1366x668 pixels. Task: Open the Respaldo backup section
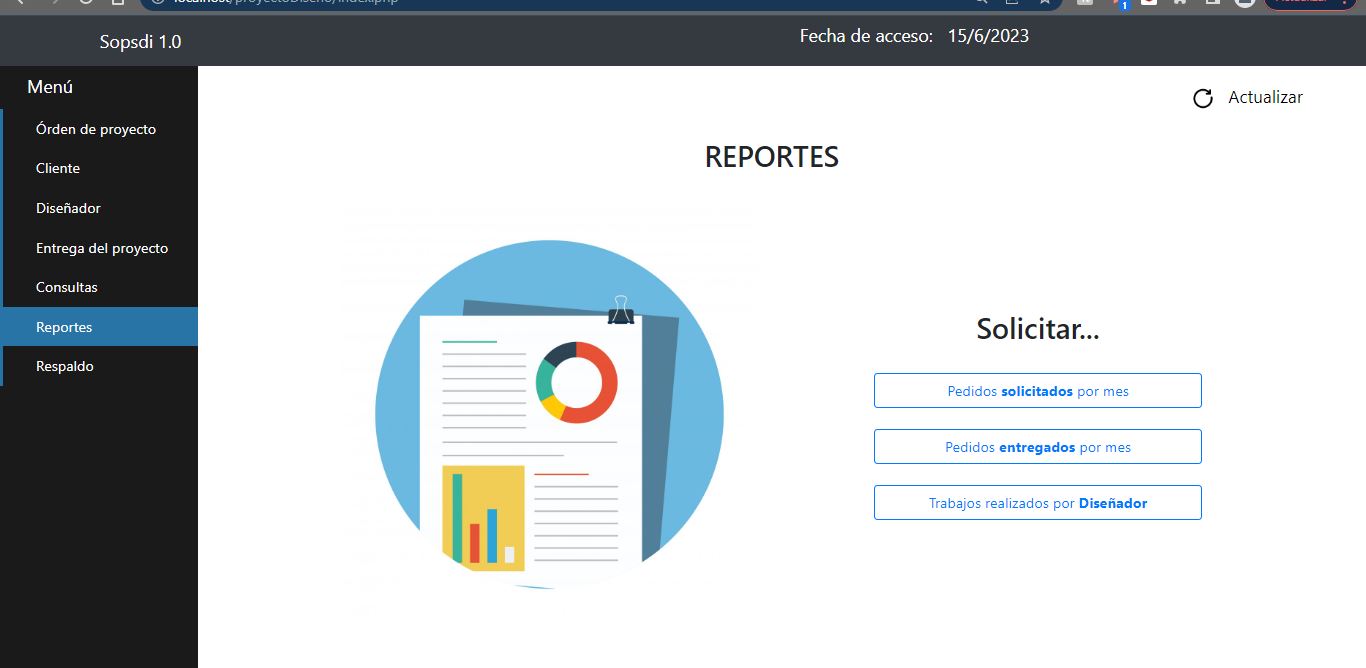click(65, 366)
